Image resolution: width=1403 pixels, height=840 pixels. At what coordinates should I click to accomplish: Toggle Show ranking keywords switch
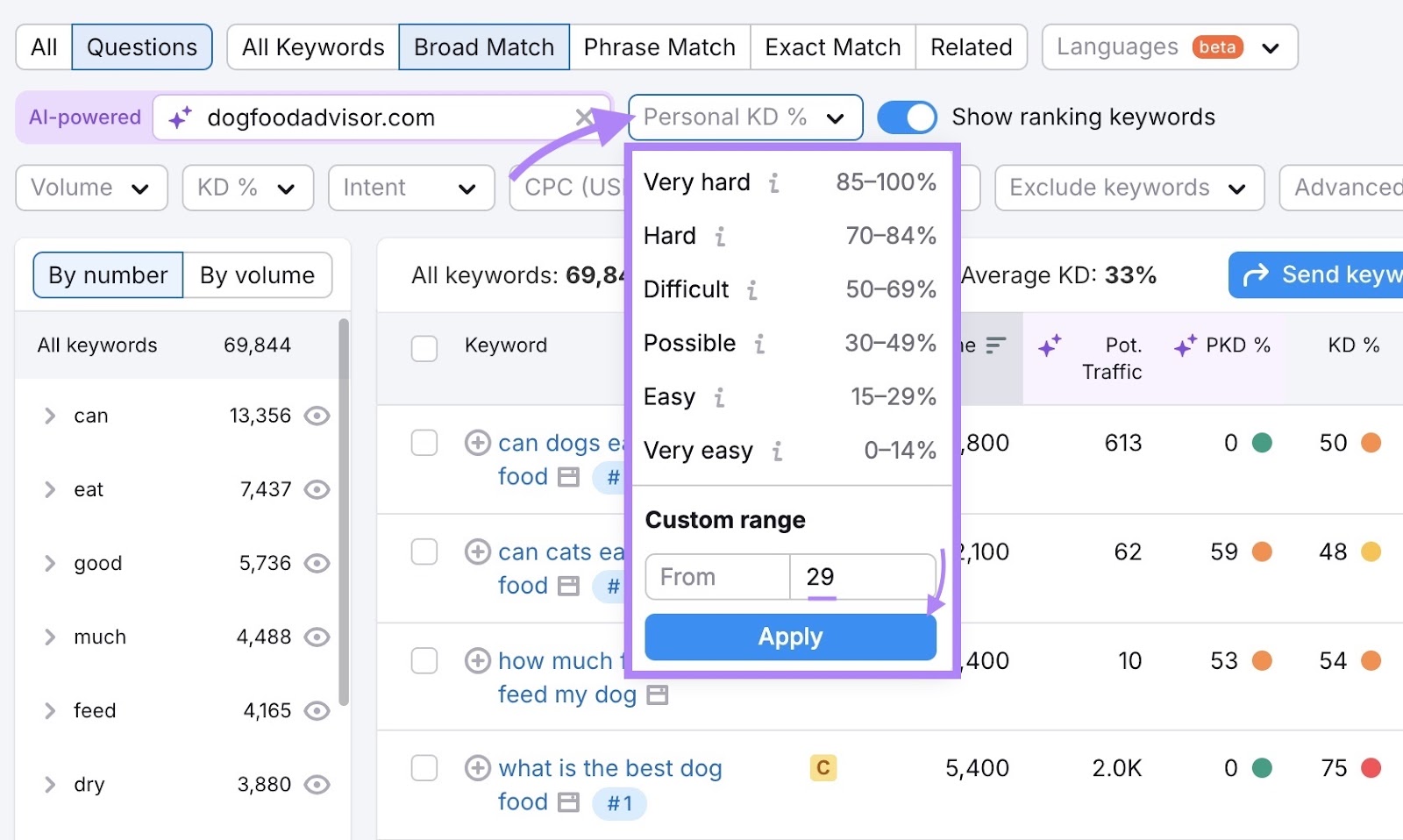907,117
